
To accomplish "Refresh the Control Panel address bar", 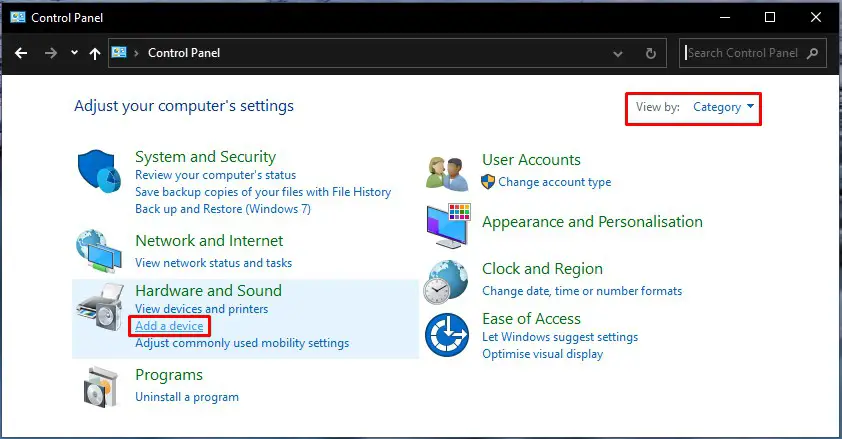I will (650, 53).
